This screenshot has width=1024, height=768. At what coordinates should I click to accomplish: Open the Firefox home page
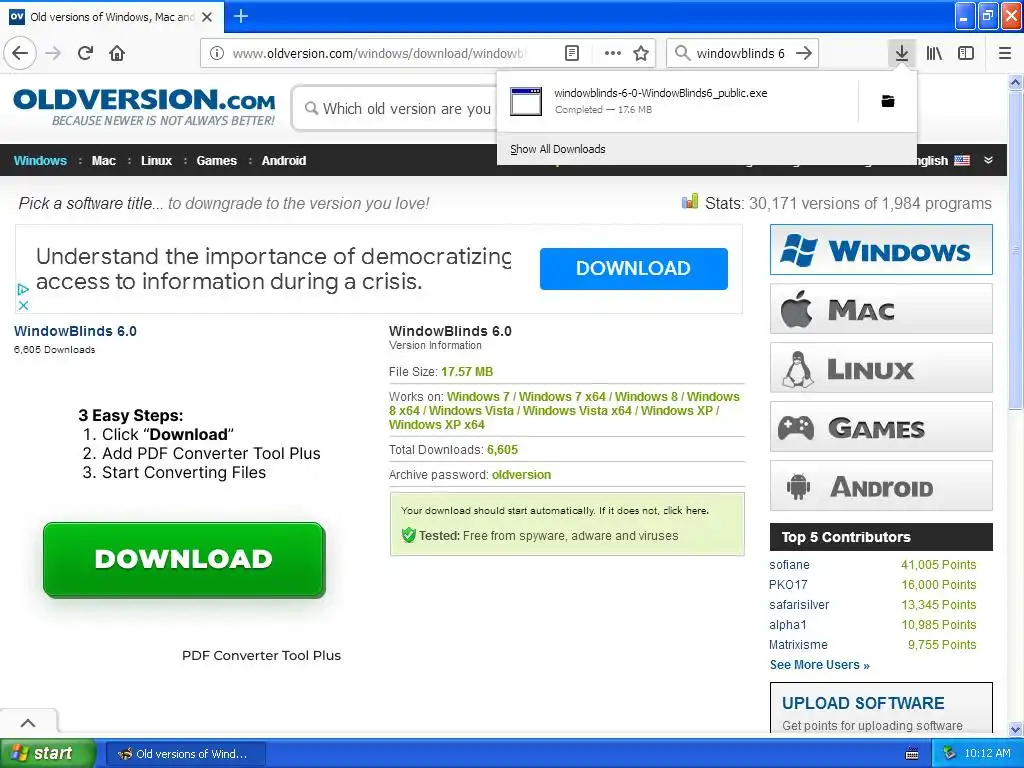tap(117, 53)
